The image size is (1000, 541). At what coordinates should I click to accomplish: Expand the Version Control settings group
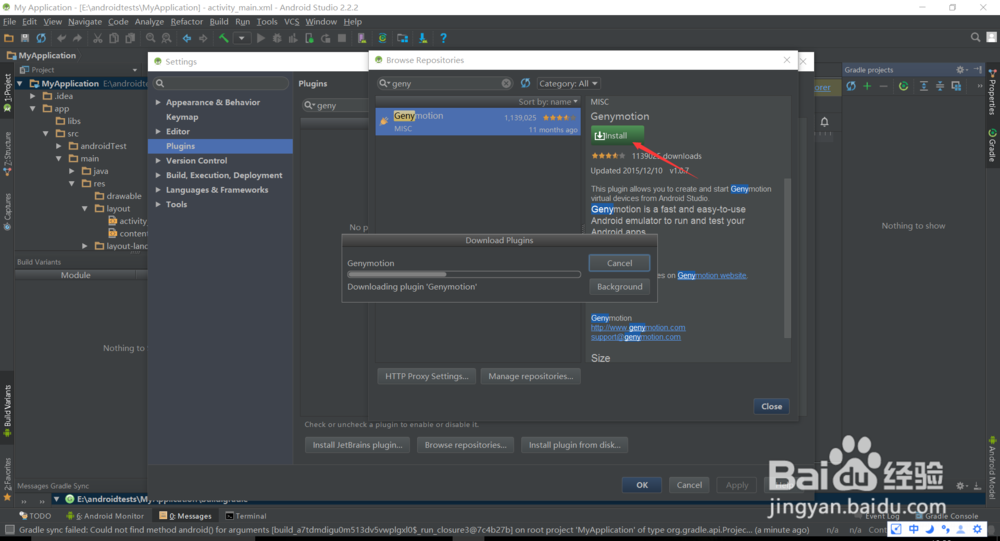point(158,161)
